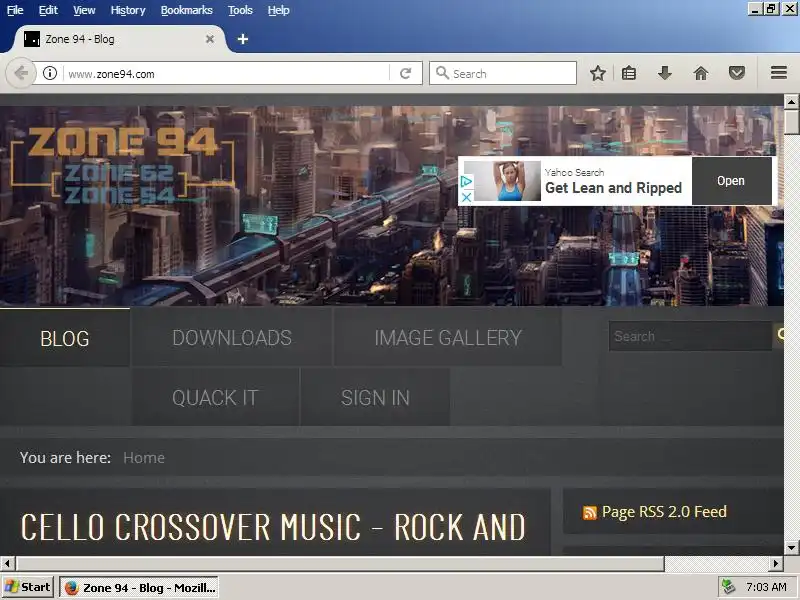Go back using the back arrow

[x=20, y=73]
